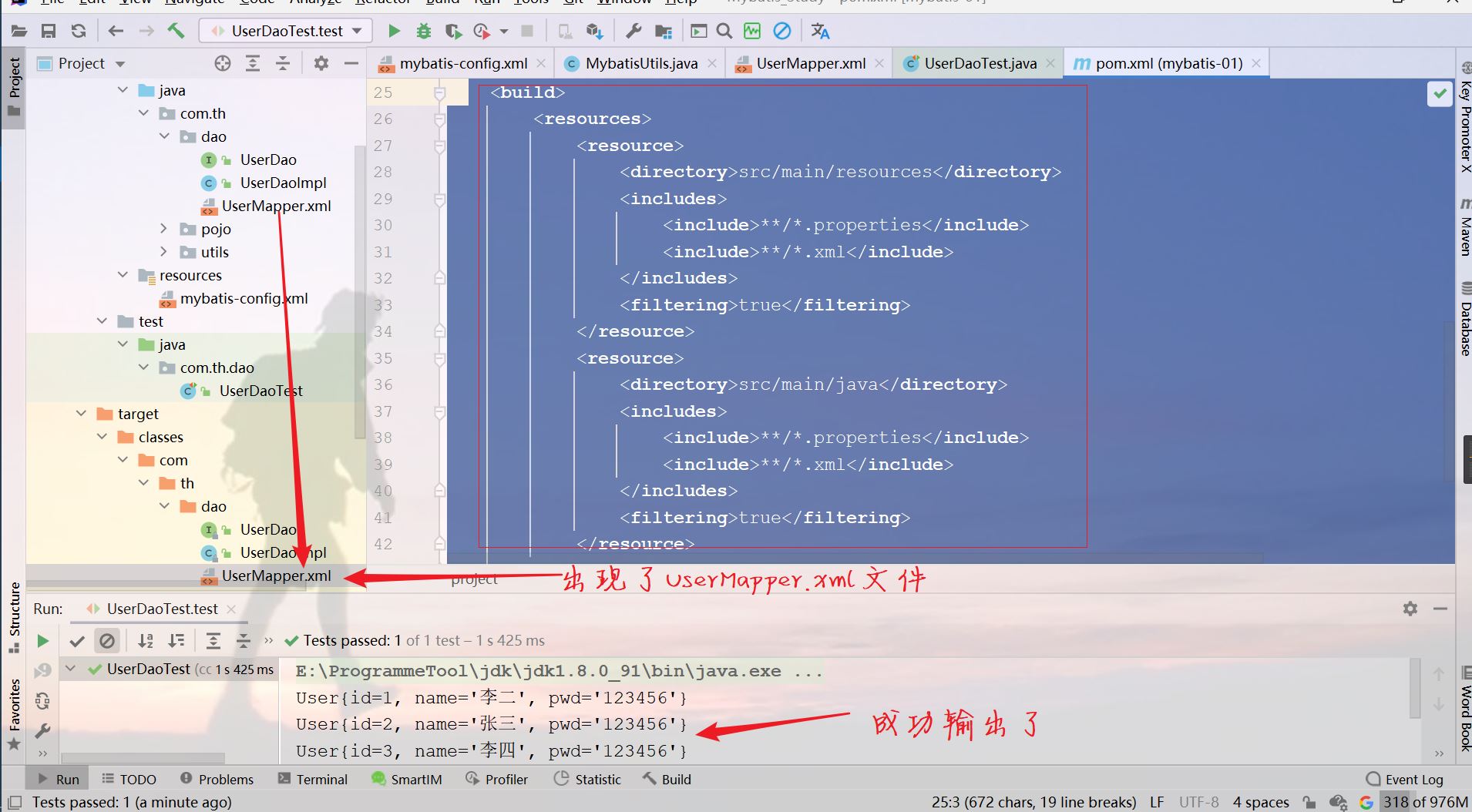The height and width of the screenshot is (812, 1472).
Task: Open the Terminal tool window tab
Action: (x=313, y=780)
